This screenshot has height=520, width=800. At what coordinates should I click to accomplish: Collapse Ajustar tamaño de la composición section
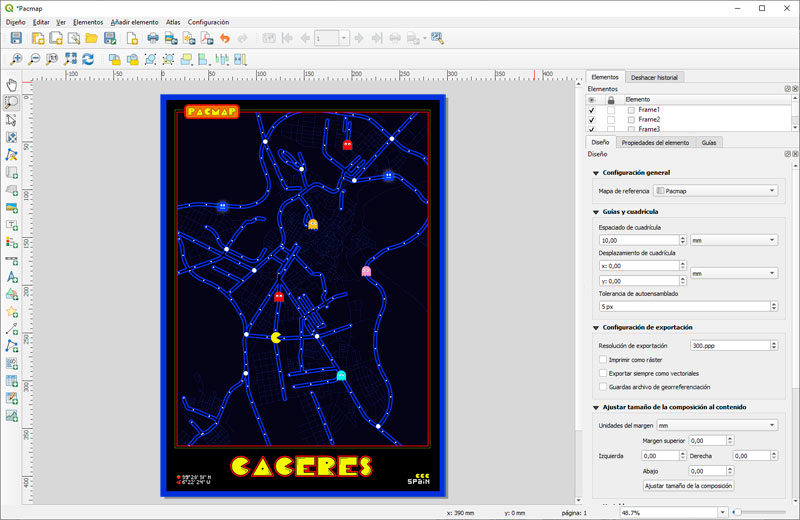(x=595, y=407)
